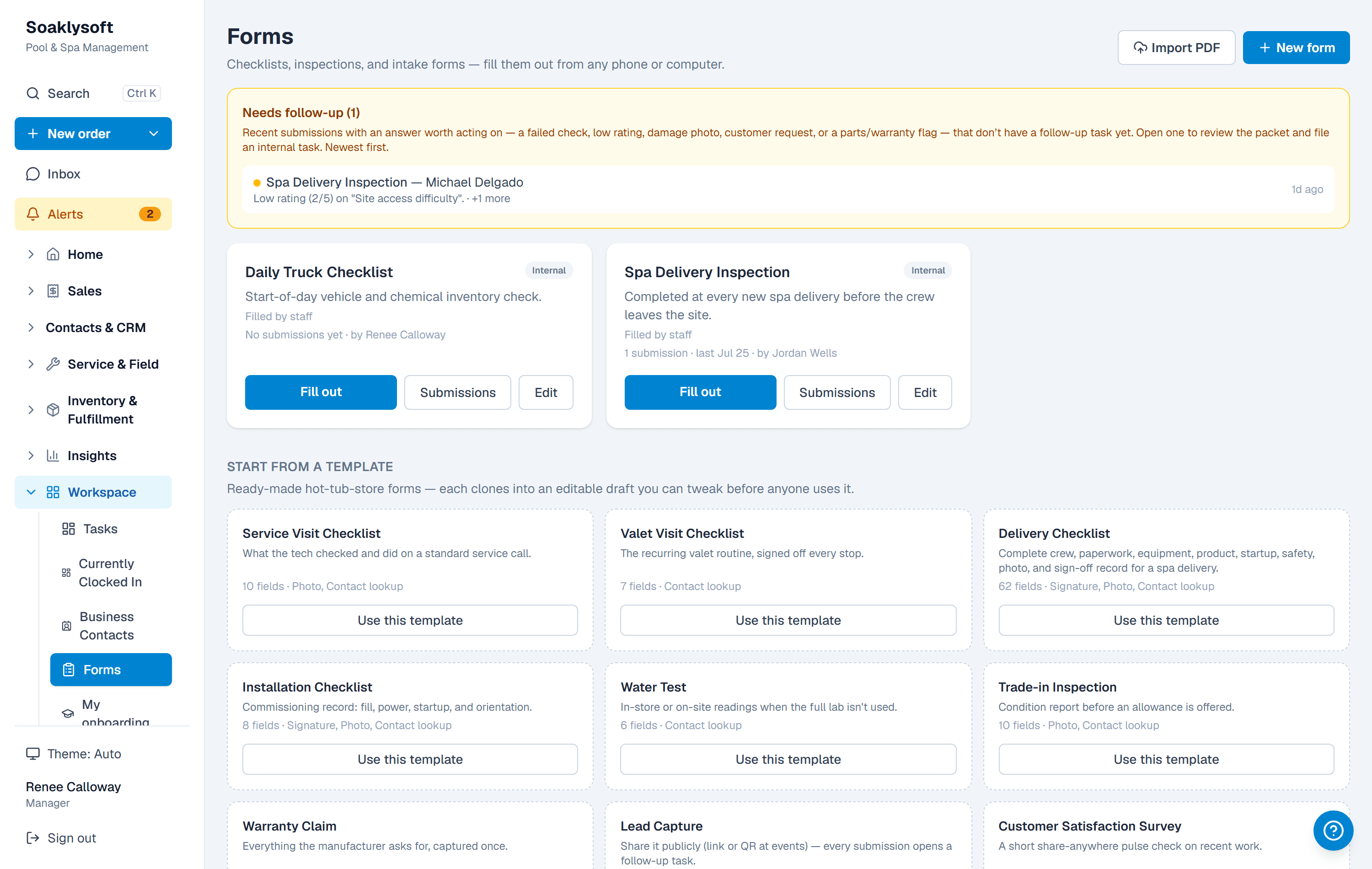Viewport: 1372px width, 869px height.
Task: Click the Home house icon
Action: (x=53, y=254)
